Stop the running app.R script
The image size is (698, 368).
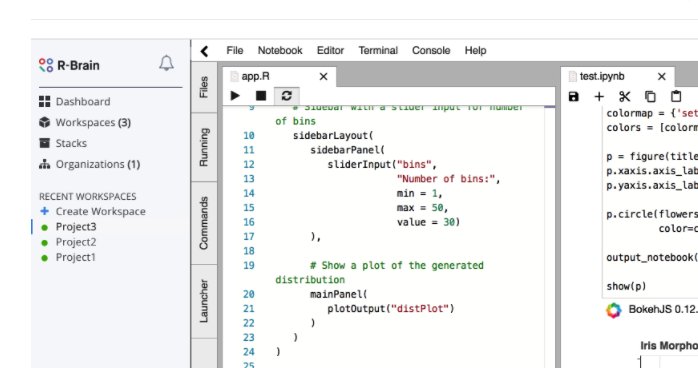(261, 96)
